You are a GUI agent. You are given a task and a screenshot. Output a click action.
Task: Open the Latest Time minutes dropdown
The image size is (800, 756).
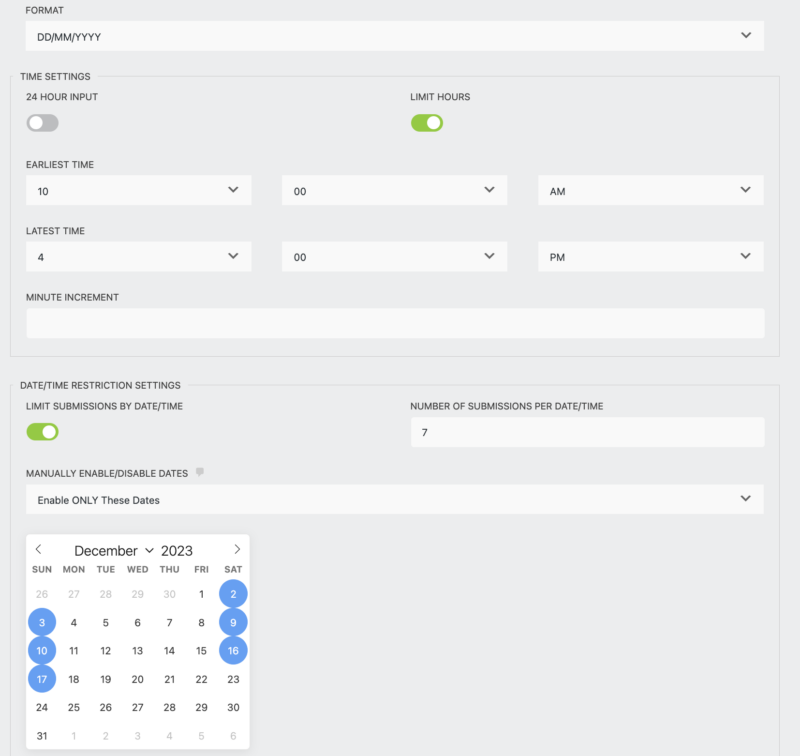pyautogui.click(x=394, y=256)
